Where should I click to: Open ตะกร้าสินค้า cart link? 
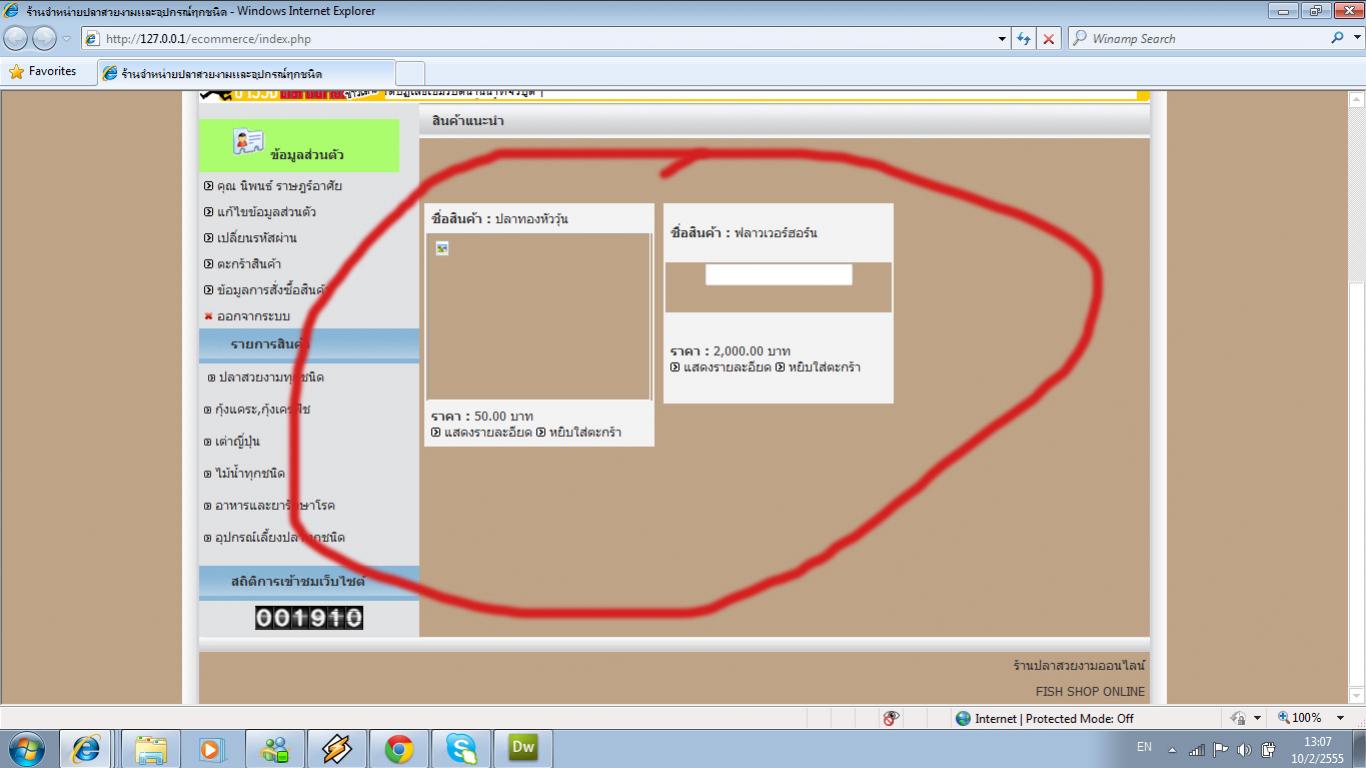[249, 264]
